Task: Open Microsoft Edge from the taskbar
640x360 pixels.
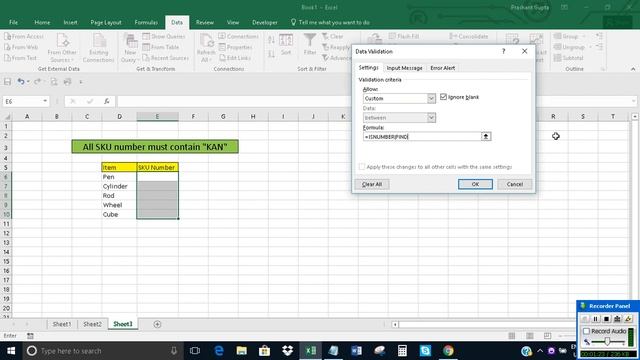Action: pos(219,351)
